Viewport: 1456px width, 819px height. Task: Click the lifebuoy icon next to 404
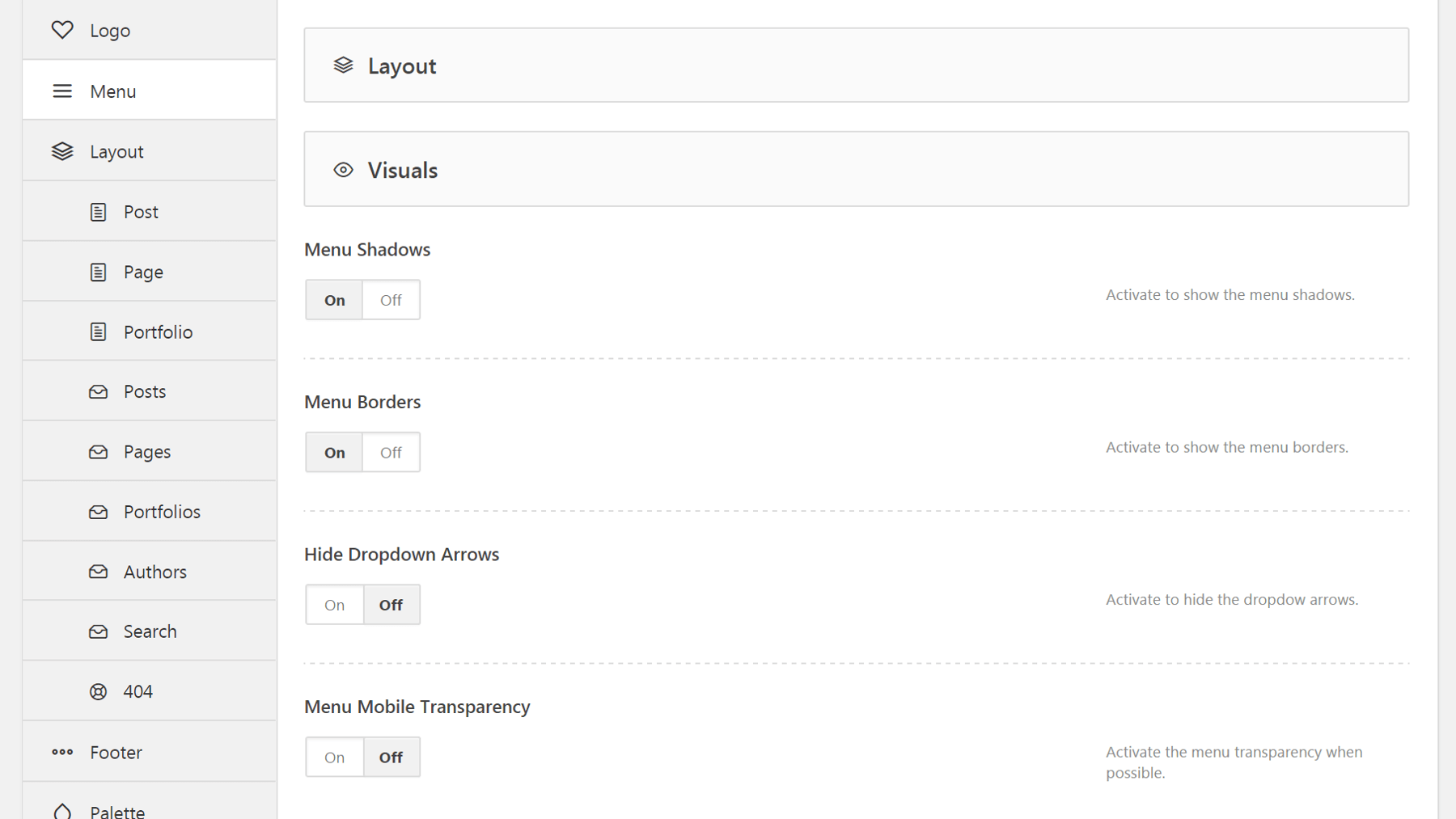coord(98,691)
